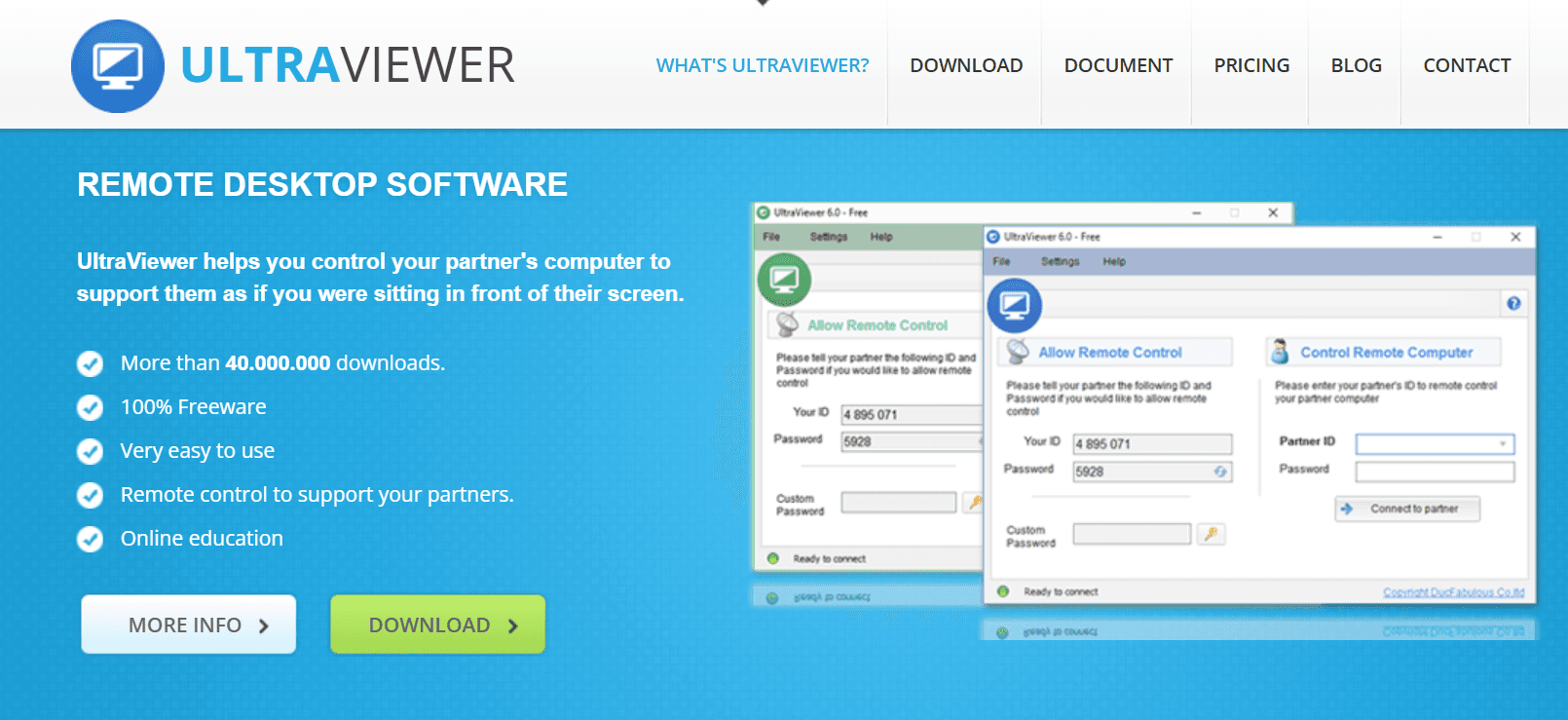Click person icon beside Control Remote Computer
1568x720 pixels.
click(x=1280, y=351)
